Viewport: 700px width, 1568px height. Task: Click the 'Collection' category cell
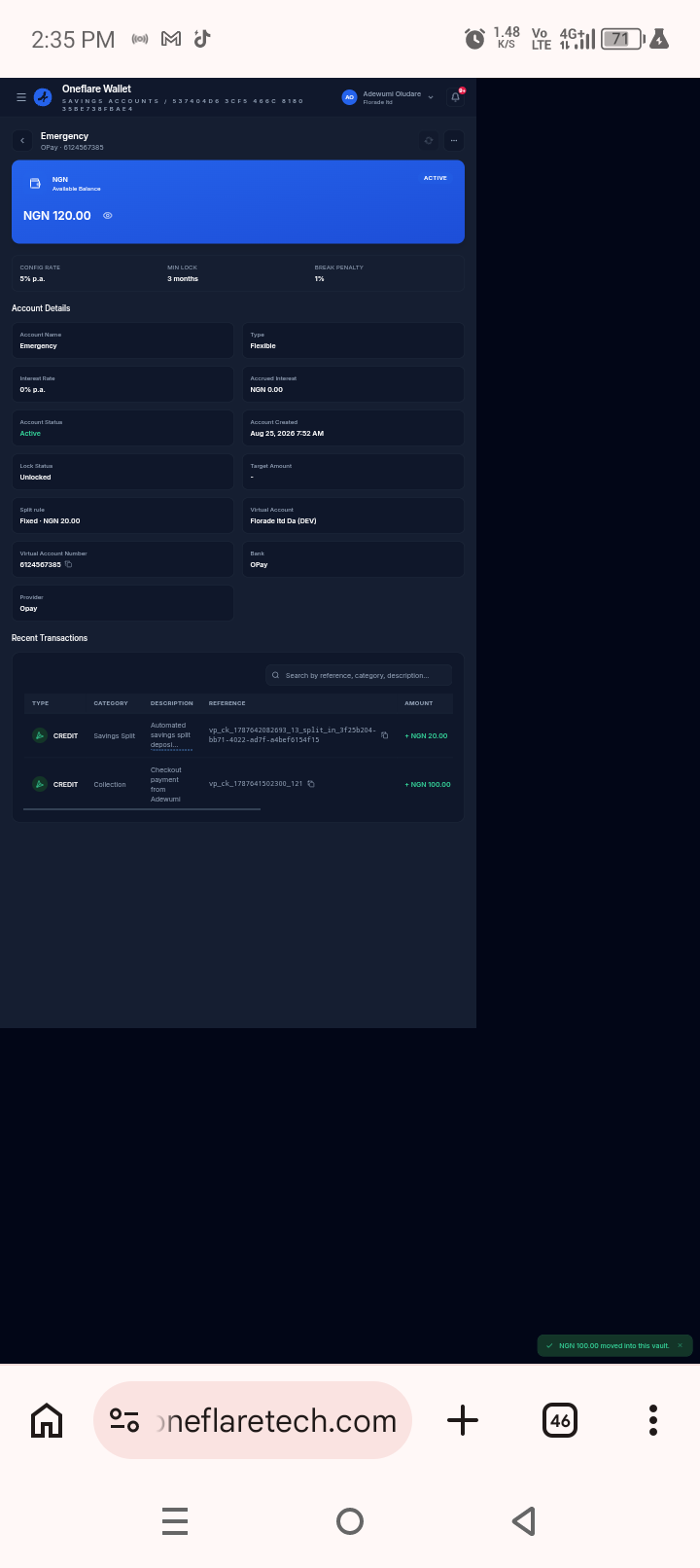click(x=110, y=784)
